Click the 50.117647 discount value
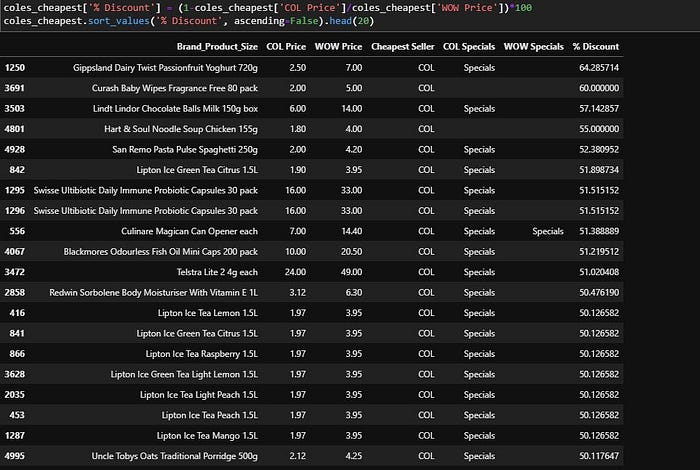 pyautogui.click(x=599, y=456)
